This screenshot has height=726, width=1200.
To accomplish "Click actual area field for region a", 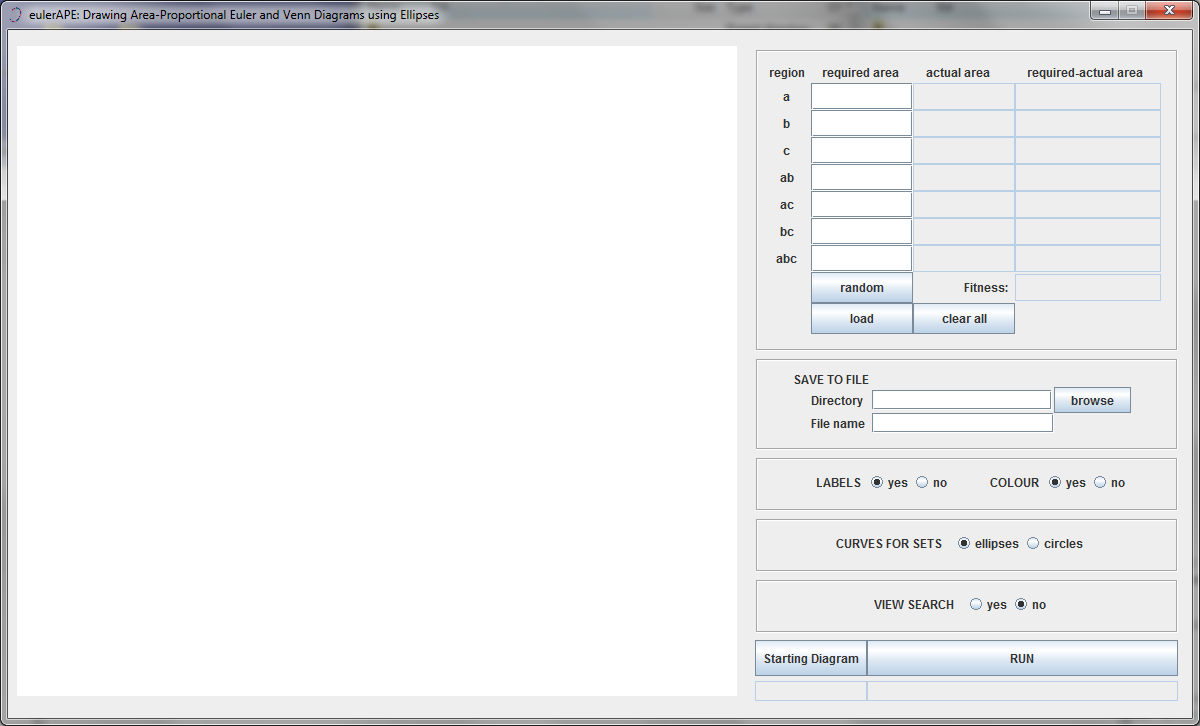I will pos(964,97).
